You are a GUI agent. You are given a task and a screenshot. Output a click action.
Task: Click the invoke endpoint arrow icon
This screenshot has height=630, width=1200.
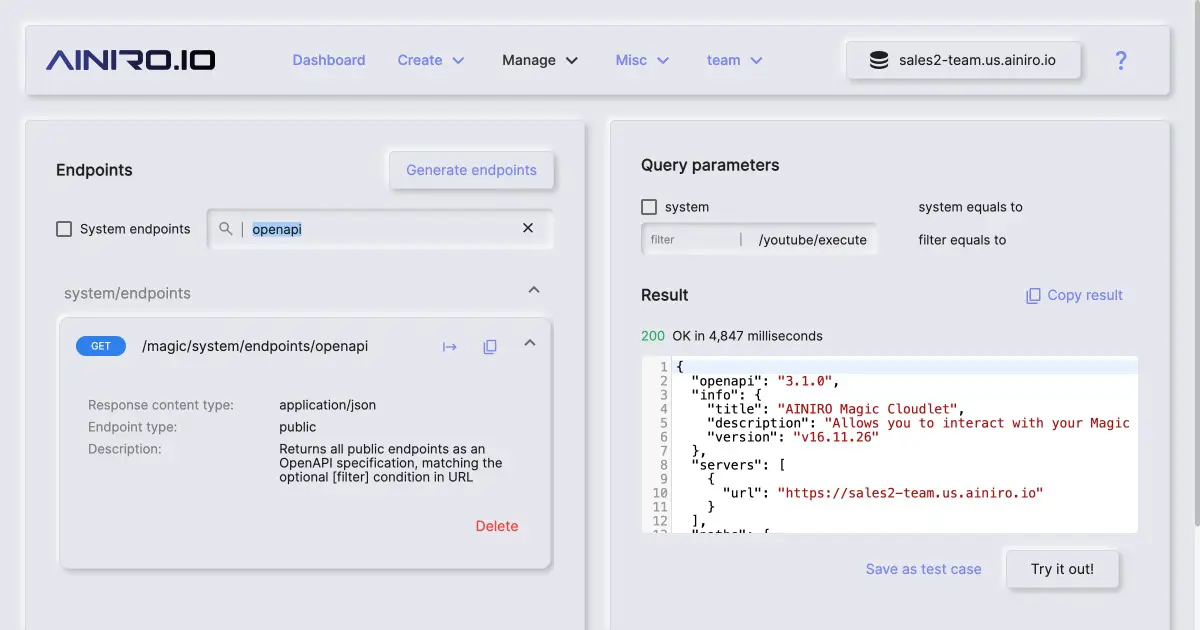(449, 346)
